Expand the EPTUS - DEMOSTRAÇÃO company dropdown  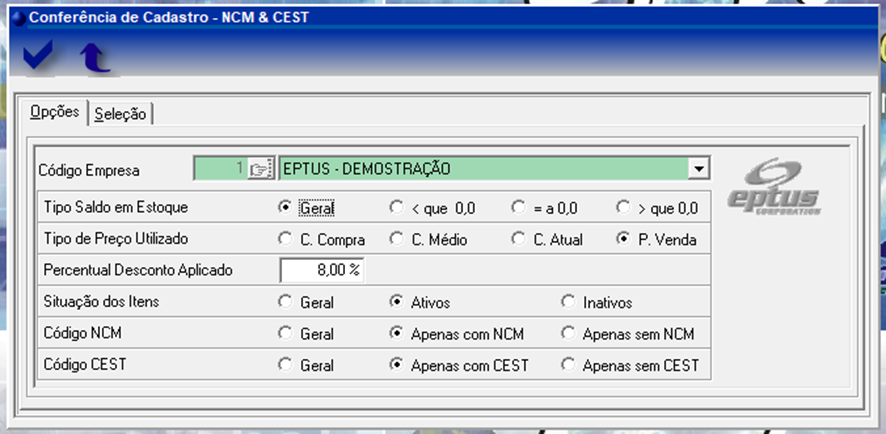tap(699, 169)
